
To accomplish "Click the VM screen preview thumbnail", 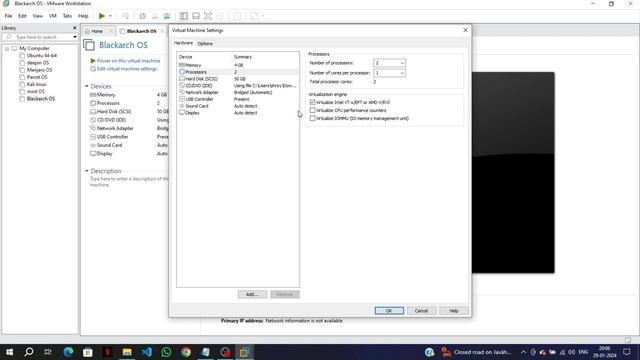I will tap(513, 173).
